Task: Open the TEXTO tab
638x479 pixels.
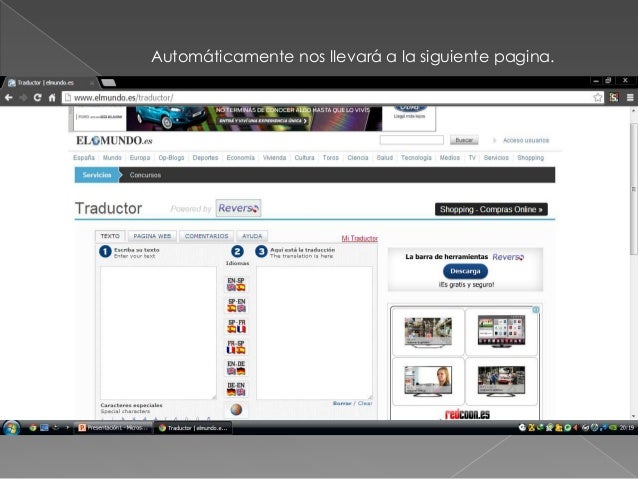Action: click(x=110, y=236)
